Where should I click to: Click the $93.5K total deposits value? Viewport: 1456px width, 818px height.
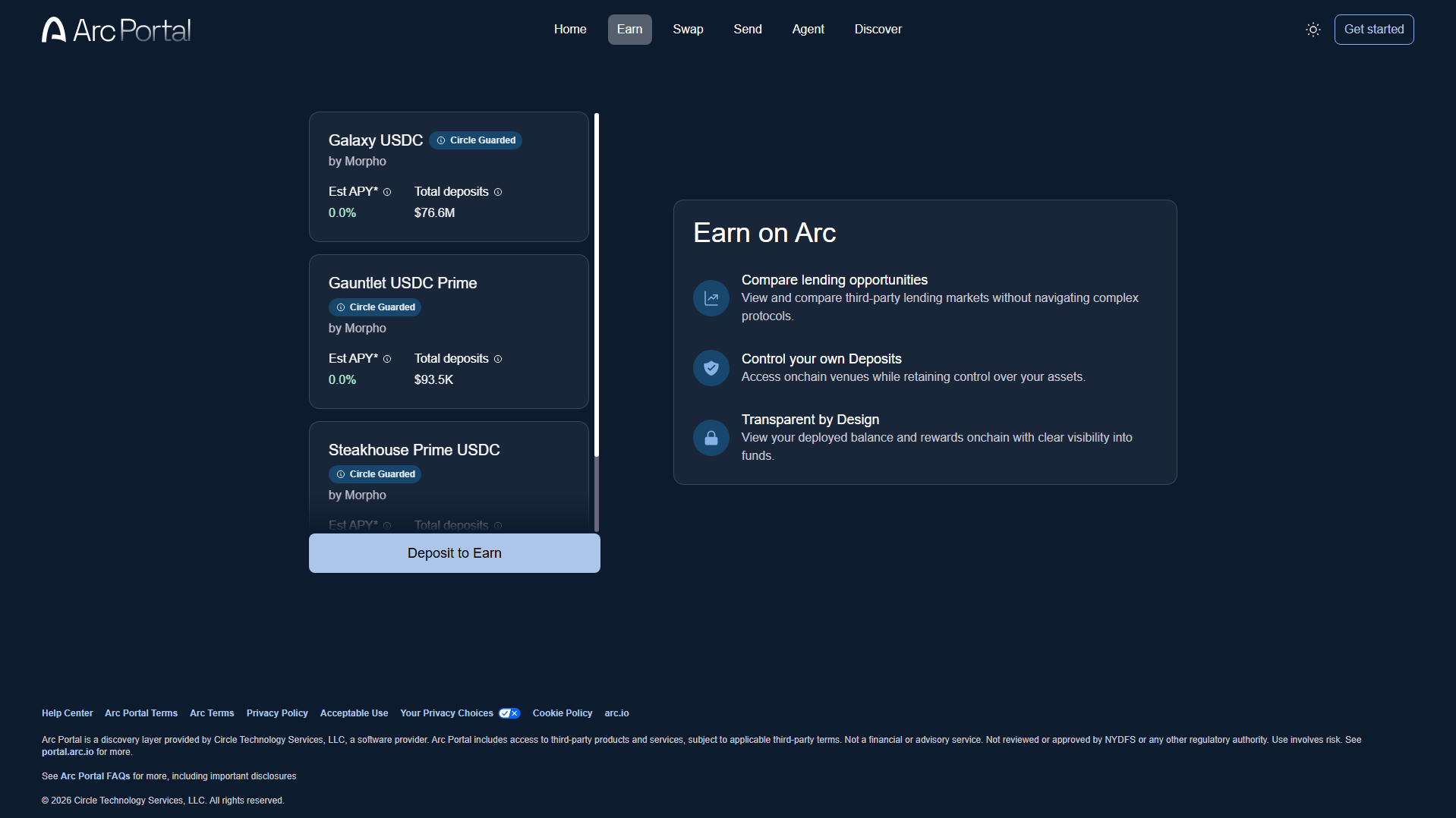[433, 380]
